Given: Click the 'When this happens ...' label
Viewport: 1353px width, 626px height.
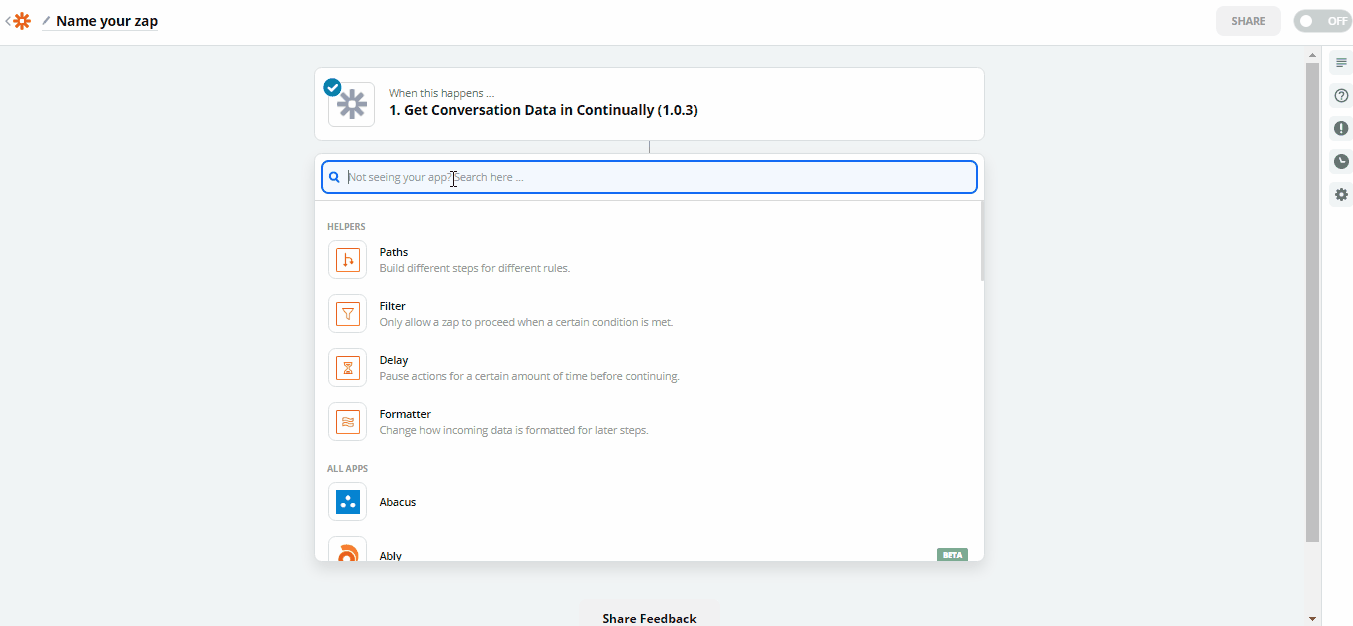Looking at the screenshot, I should click(x=441, y=93).
